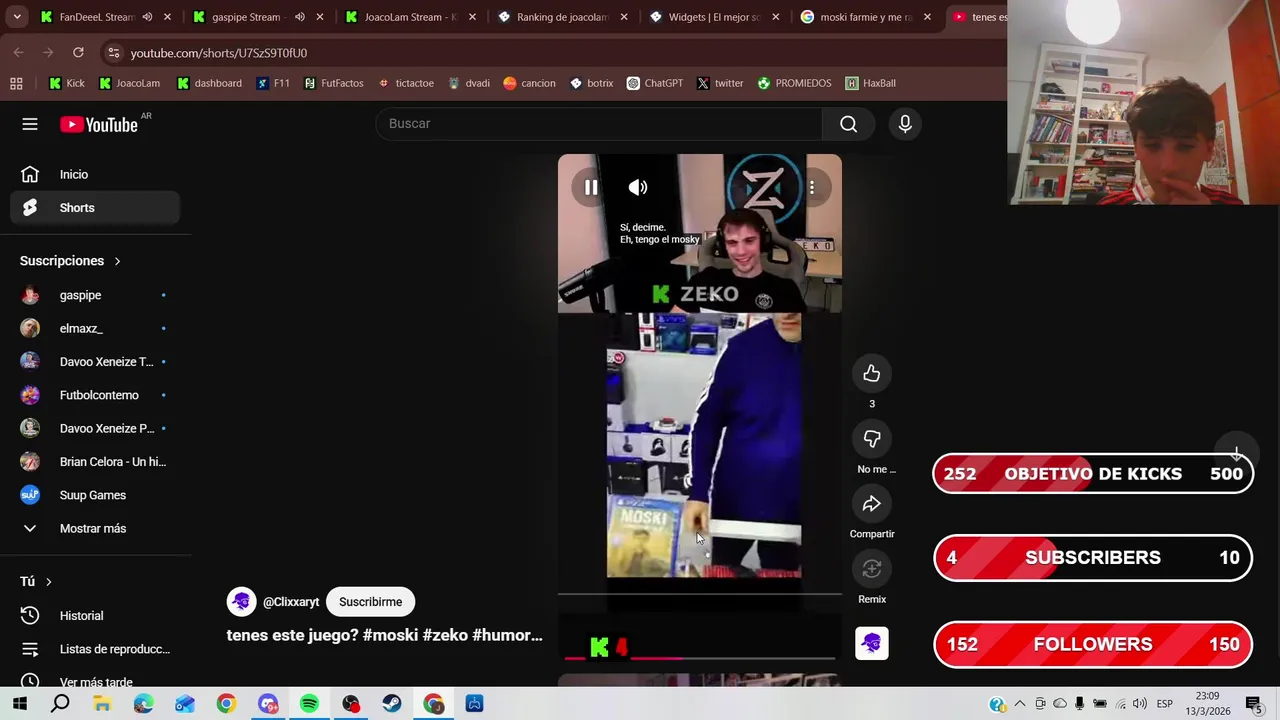
Task: Click the search magnifier button
Action: (848, 123)
